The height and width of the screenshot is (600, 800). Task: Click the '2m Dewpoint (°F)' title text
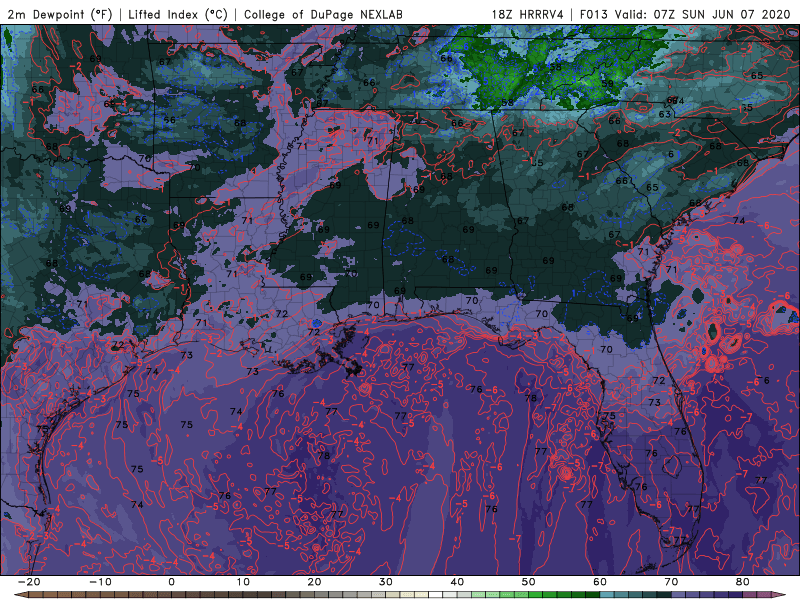pyautogui.click(x=60, y=14)
